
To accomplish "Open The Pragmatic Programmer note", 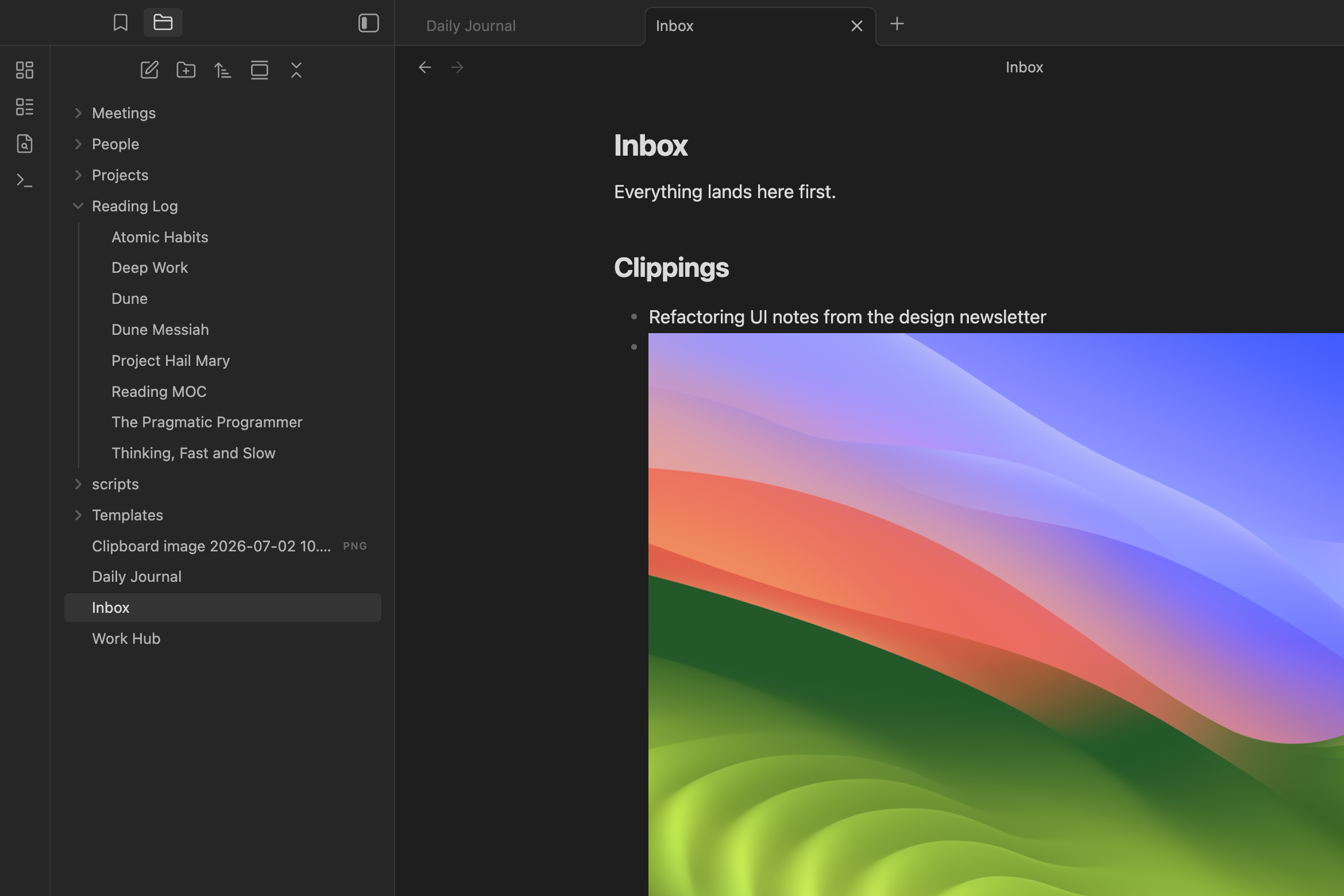I will 233,422.
